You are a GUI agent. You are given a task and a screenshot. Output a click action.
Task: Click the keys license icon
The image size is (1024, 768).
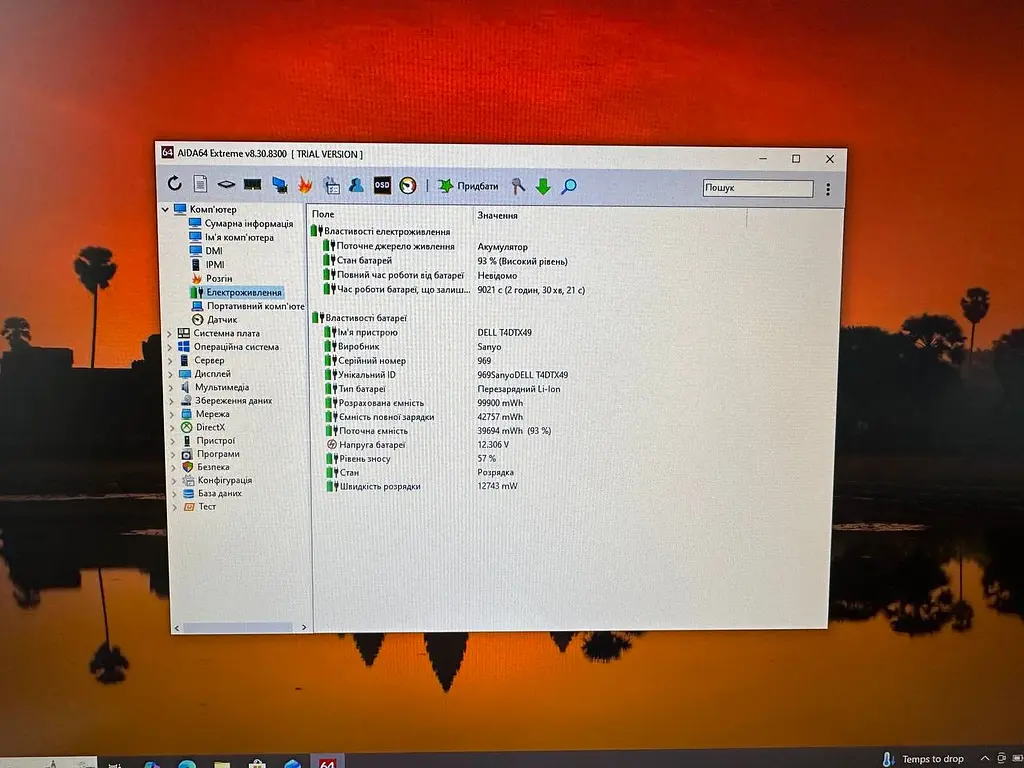518,187
